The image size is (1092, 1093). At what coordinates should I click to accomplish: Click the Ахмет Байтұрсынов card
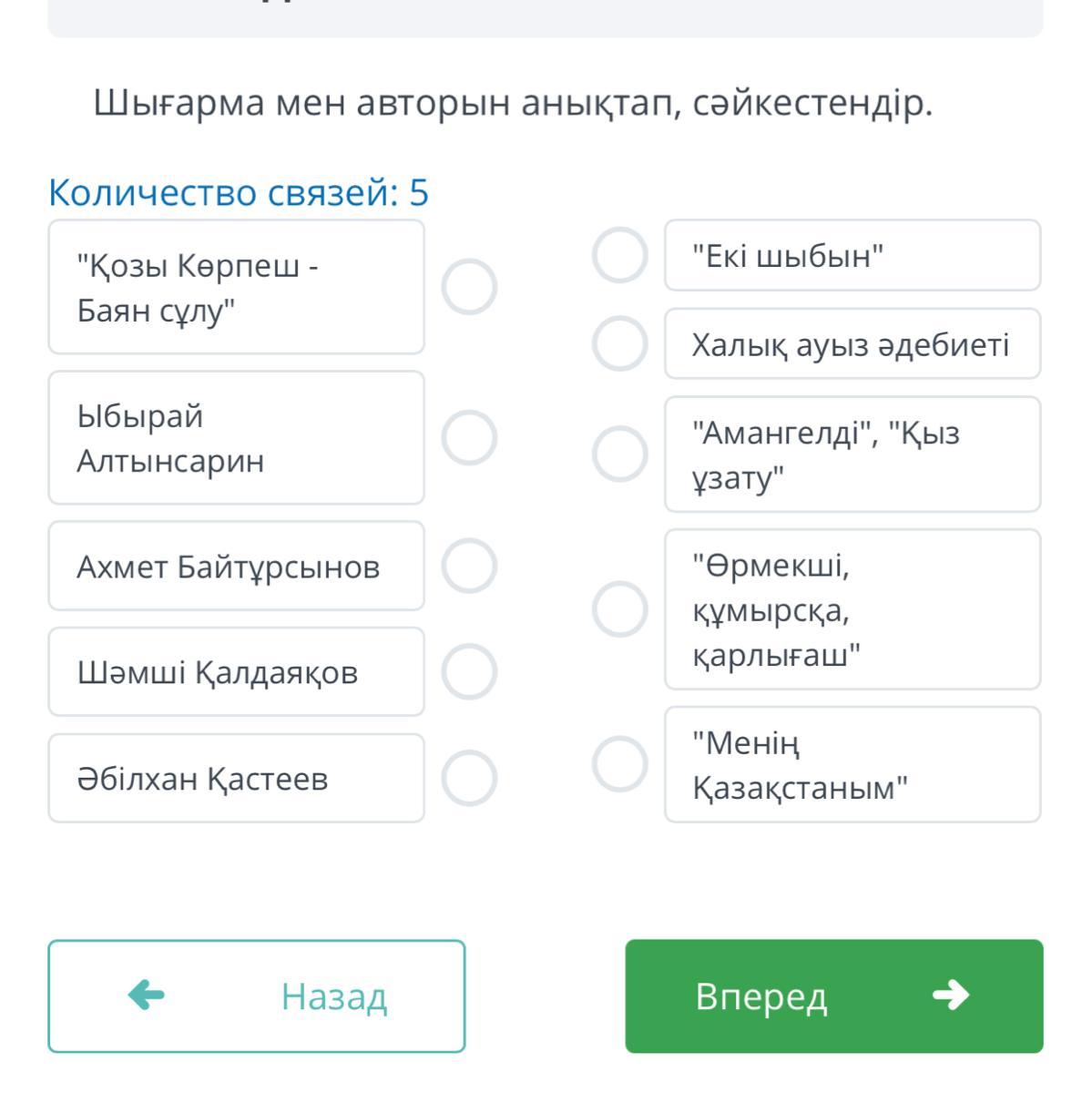click(236, 566)
